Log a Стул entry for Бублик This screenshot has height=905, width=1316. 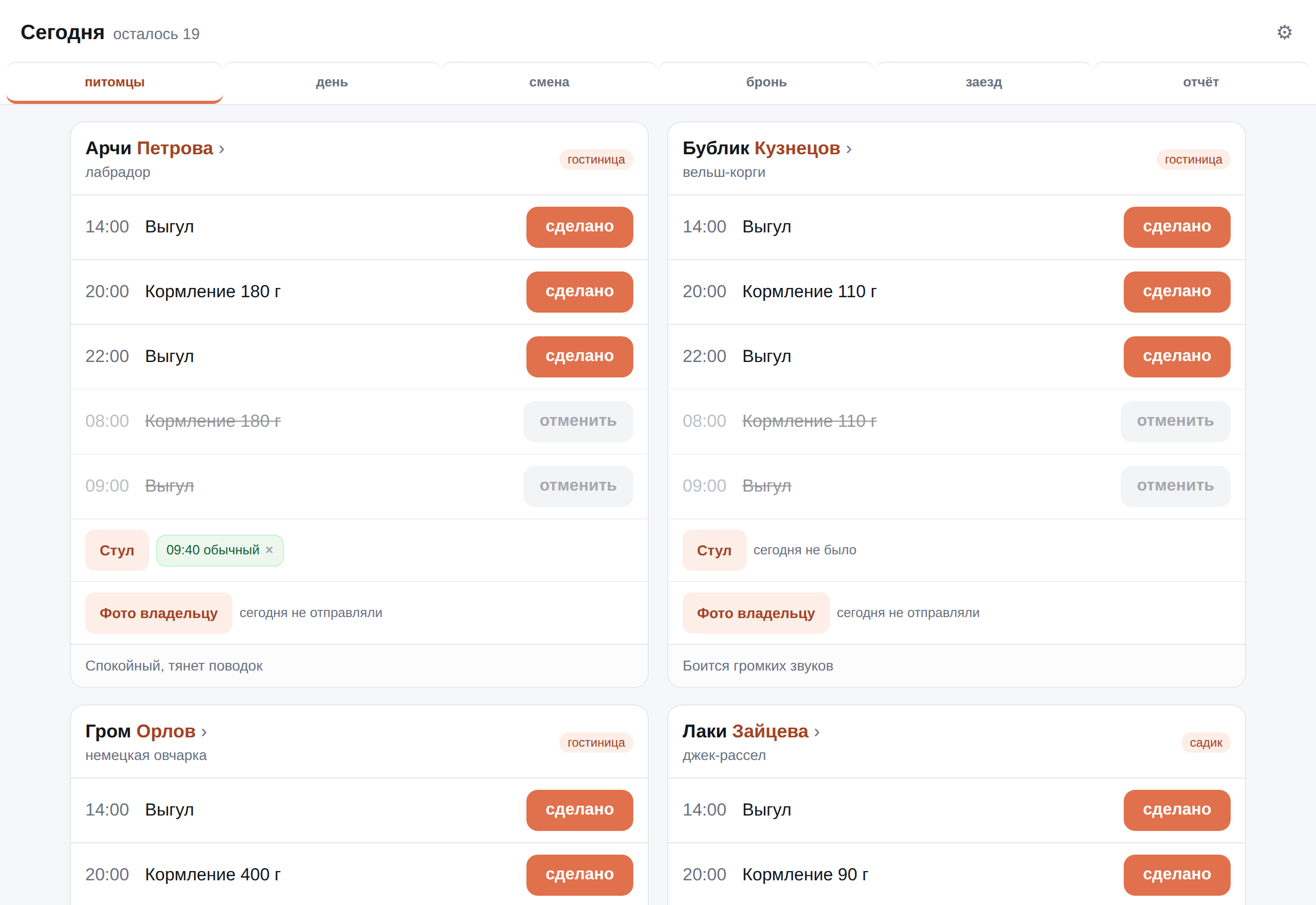coord(714,550)
